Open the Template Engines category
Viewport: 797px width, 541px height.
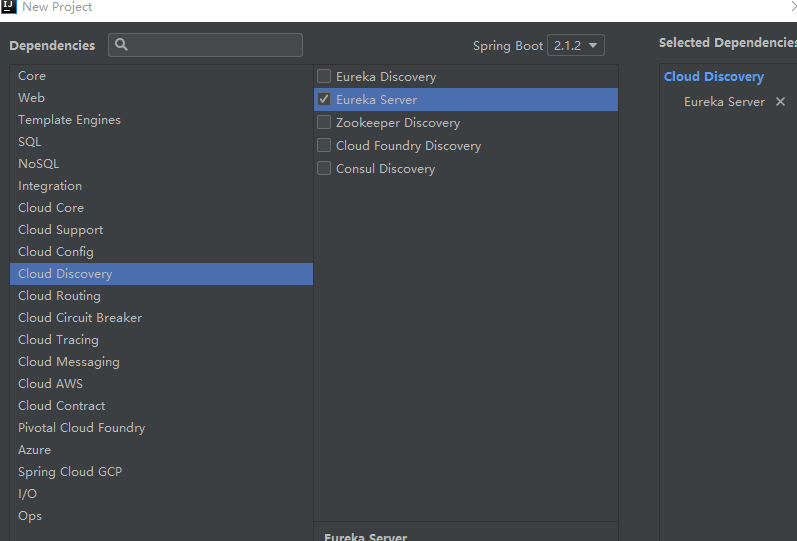[69, 120]
